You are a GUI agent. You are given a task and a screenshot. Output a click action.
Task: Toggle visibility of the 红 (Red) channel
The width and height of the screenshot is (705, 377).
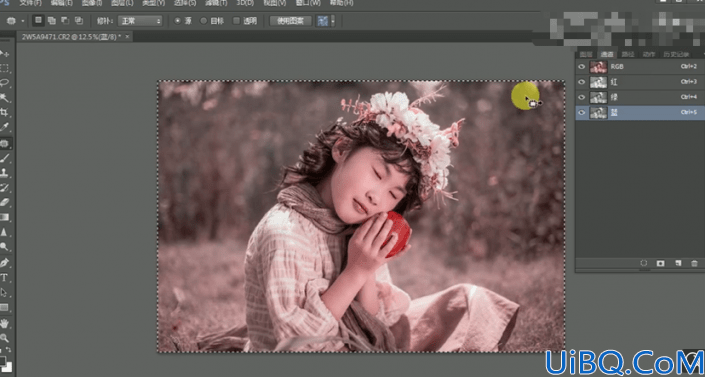(582, 82)
